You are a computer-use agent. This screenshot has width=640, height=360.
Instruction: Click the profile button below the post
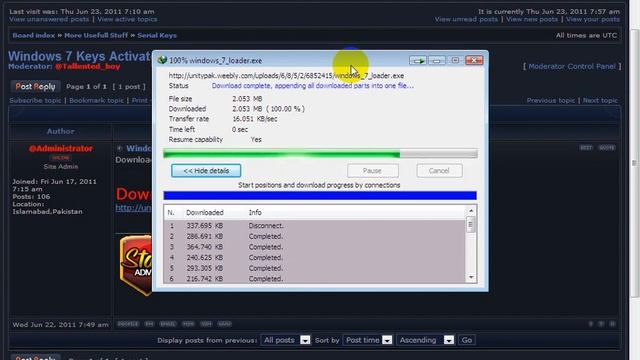pyautogui.click(x=128, y=324)
